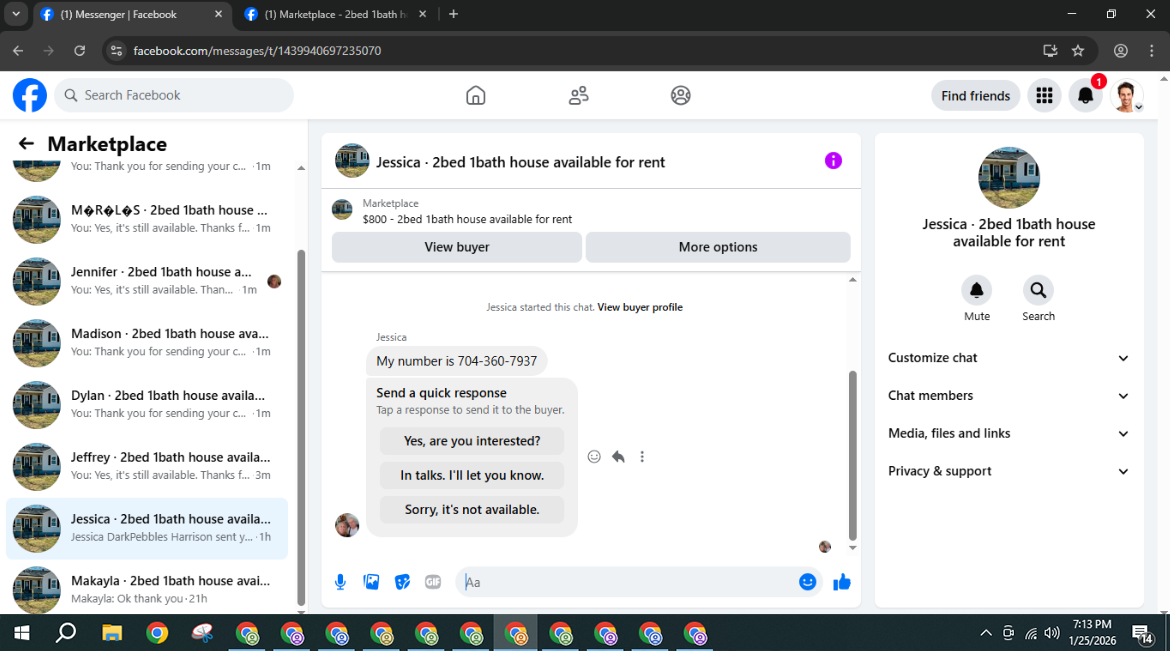Click the message text input field
The height and width of the screenshot is (651, 1170).
pyautogui.click(x=627, y=582)
